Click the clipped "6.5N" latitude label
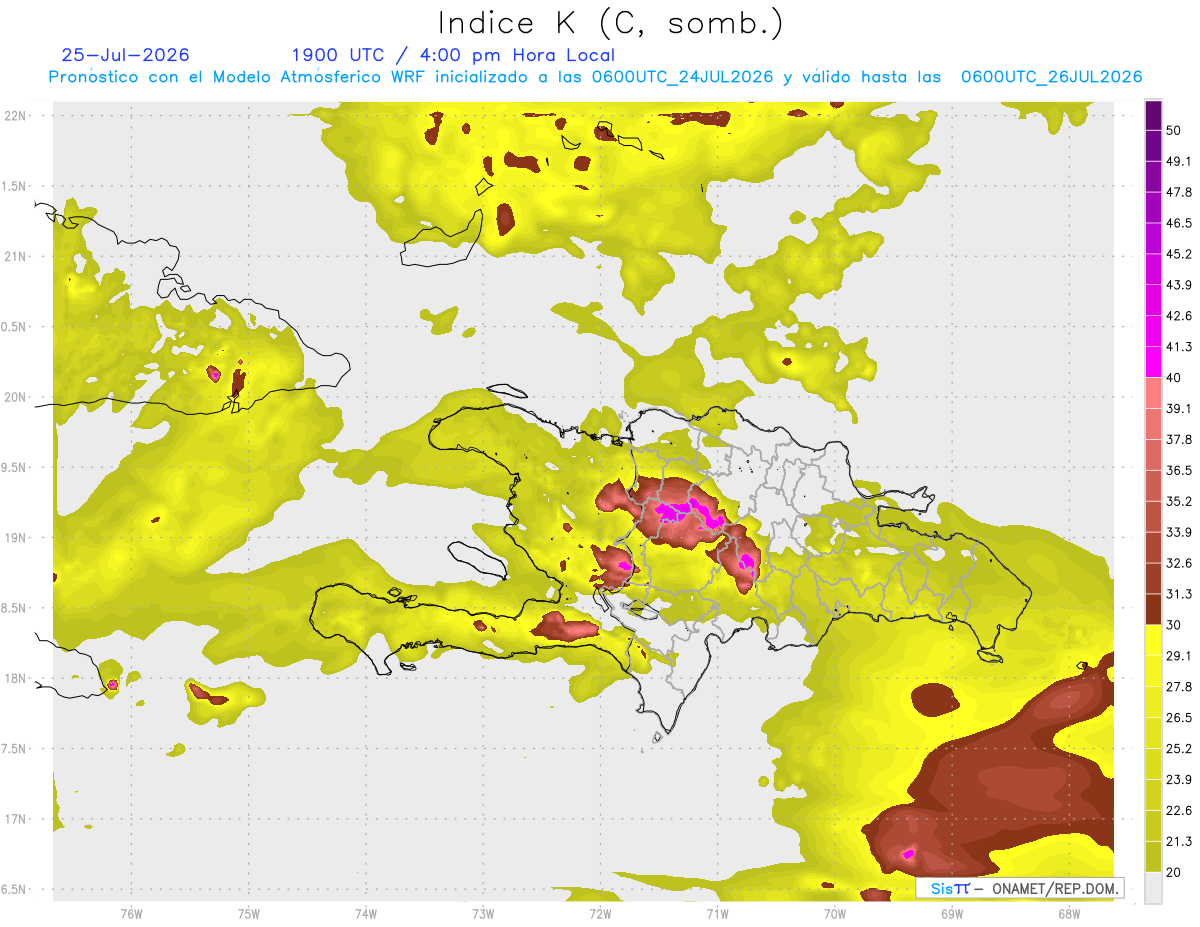Image resolution: width=1200 pixels, height=927 pixels. (x=14, y=889)
